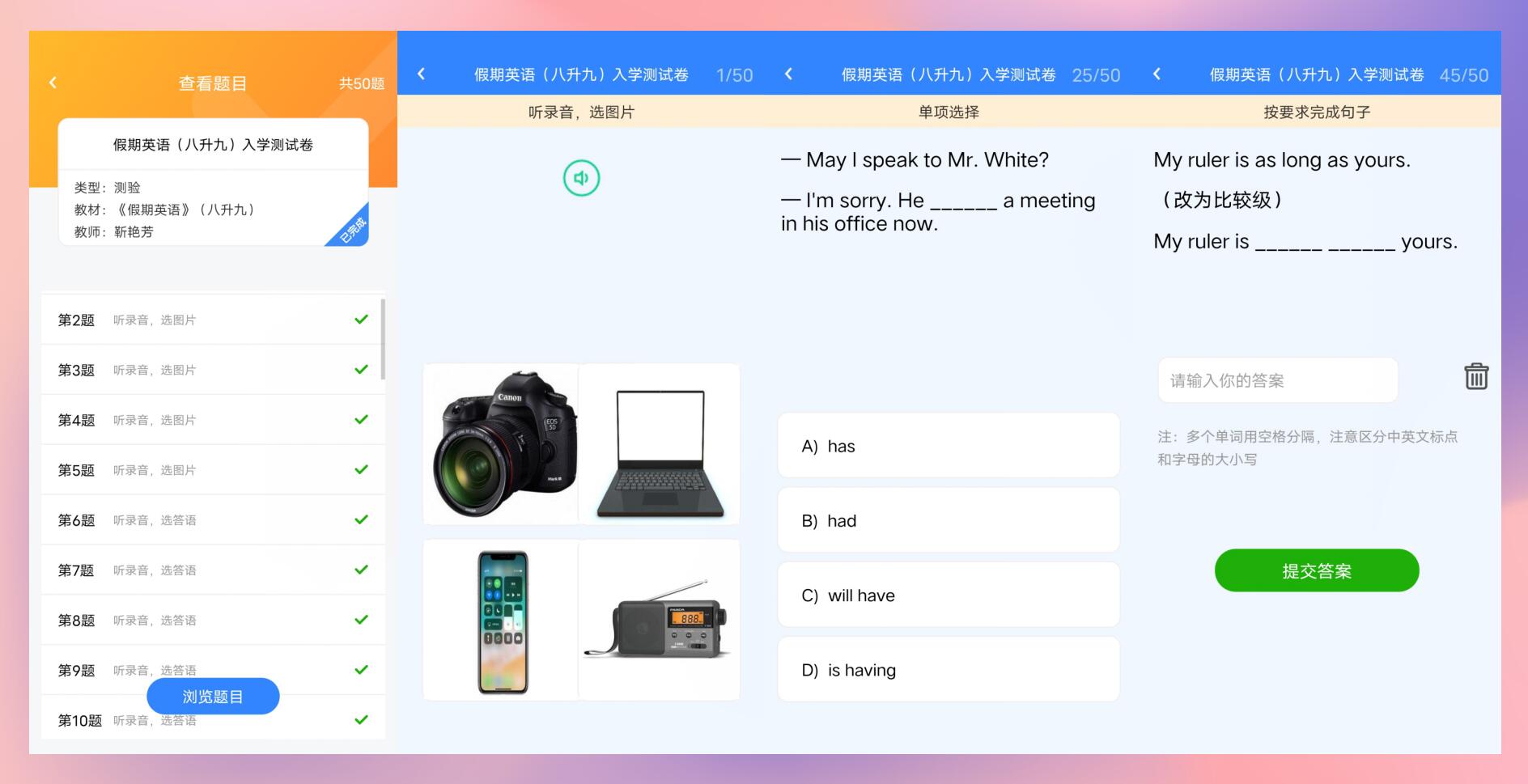
Task: Open 第2题 in the question list
Action: (x=212, y=320)
